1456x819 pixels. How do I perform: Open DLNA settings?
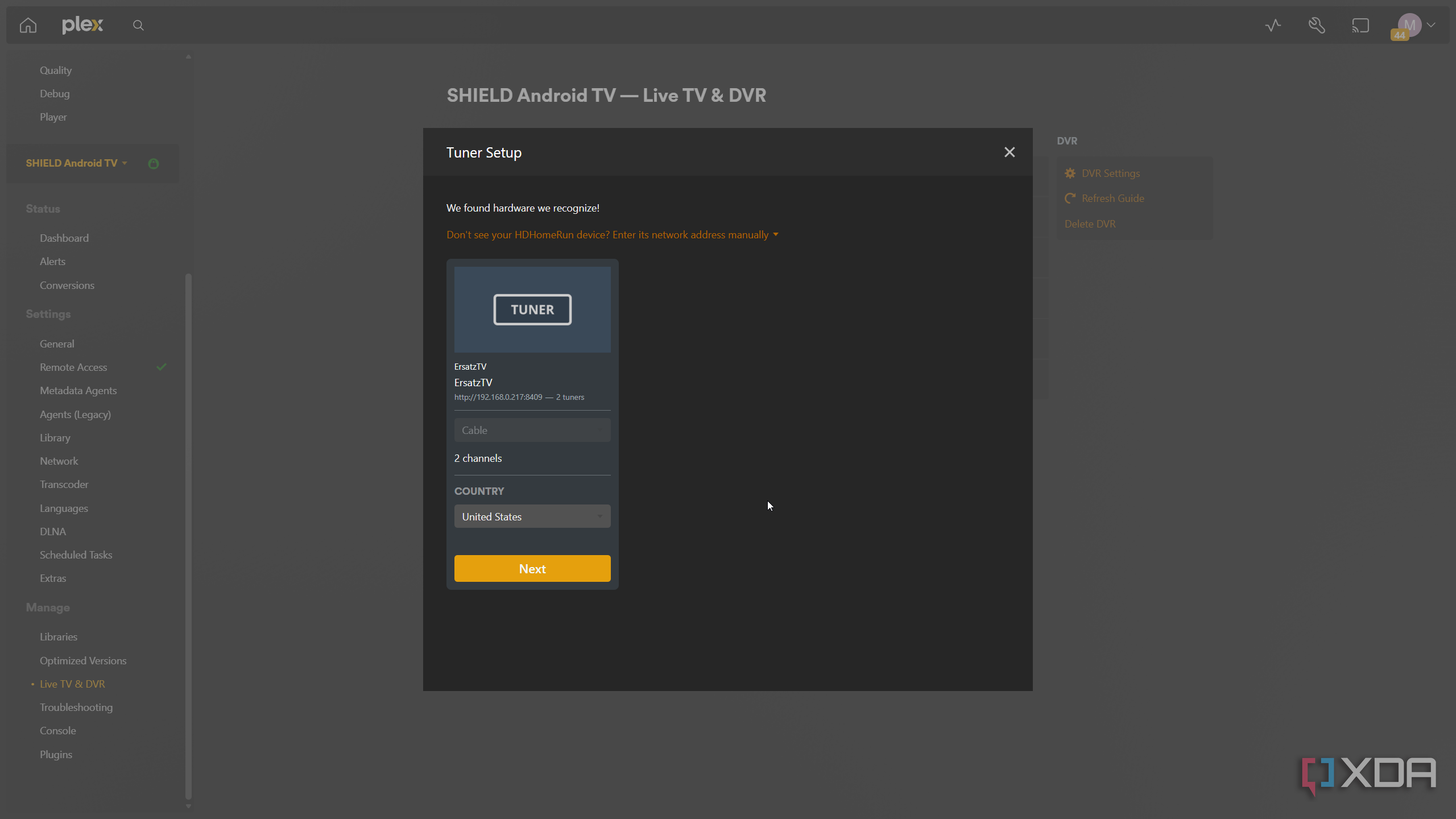point(53,531)
